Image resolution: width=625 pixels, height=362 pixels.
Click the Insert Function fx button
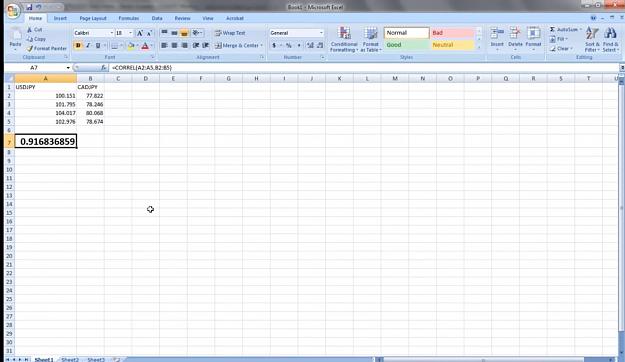(x=104, y=68)
